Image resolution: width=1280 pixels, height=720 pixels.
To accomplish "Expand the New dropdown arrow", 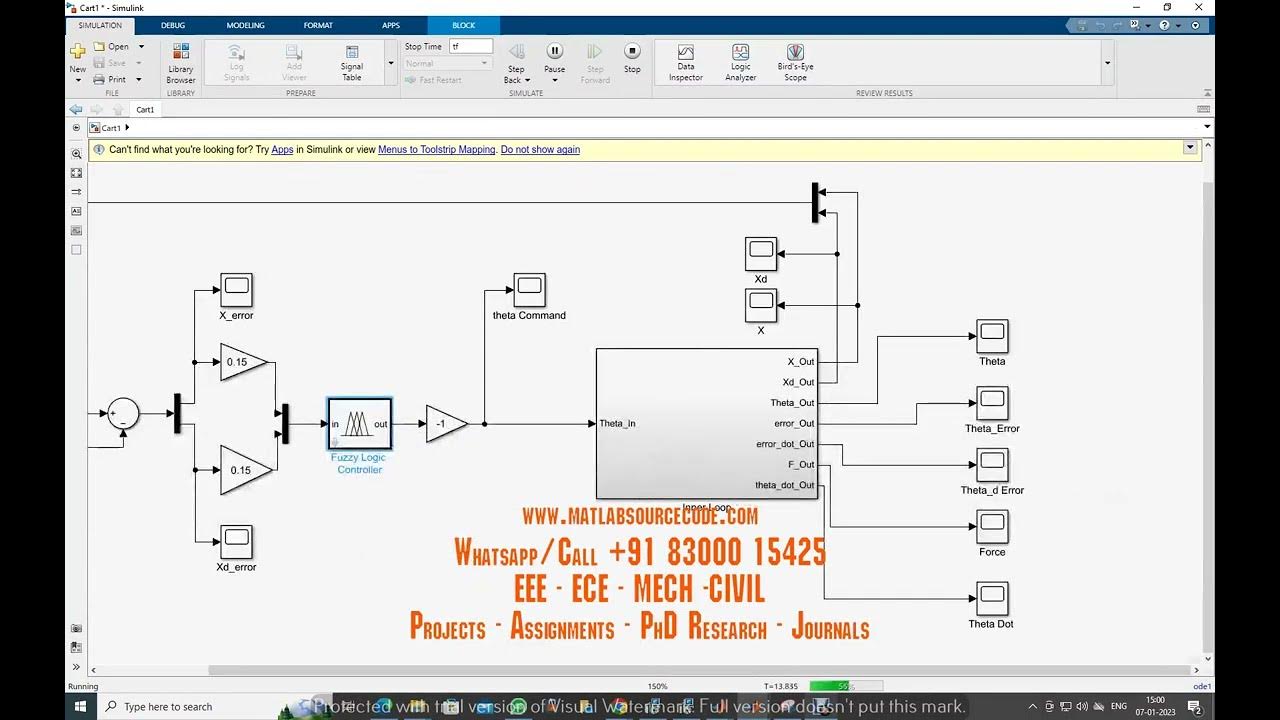I will click(x=77, y=80).
